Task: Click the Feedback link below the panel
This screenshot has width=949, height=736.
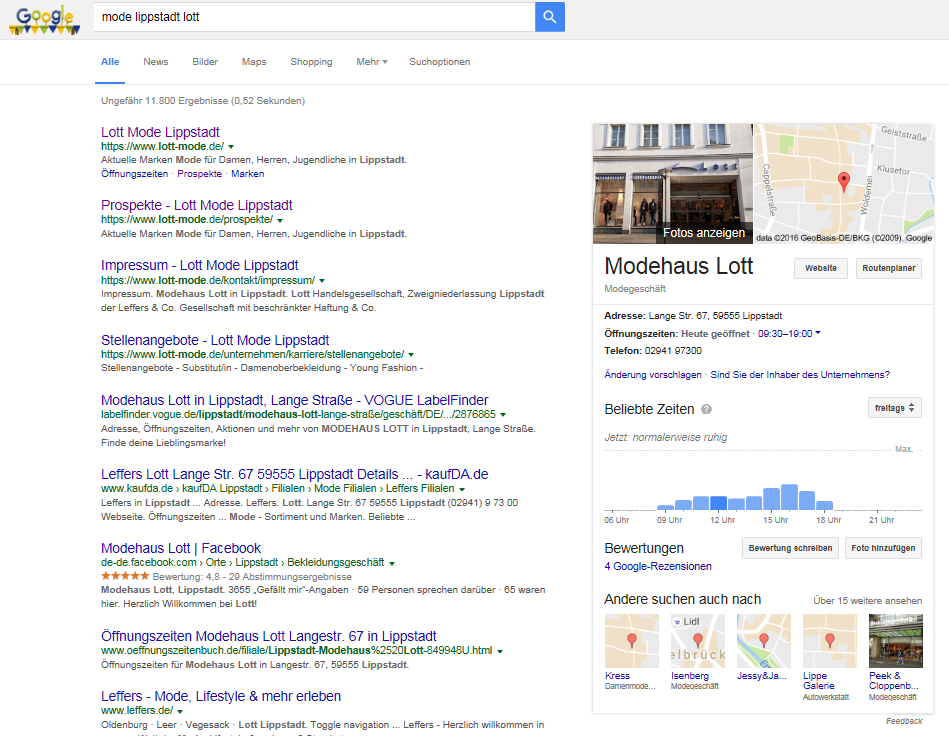Action: [904, 721]
